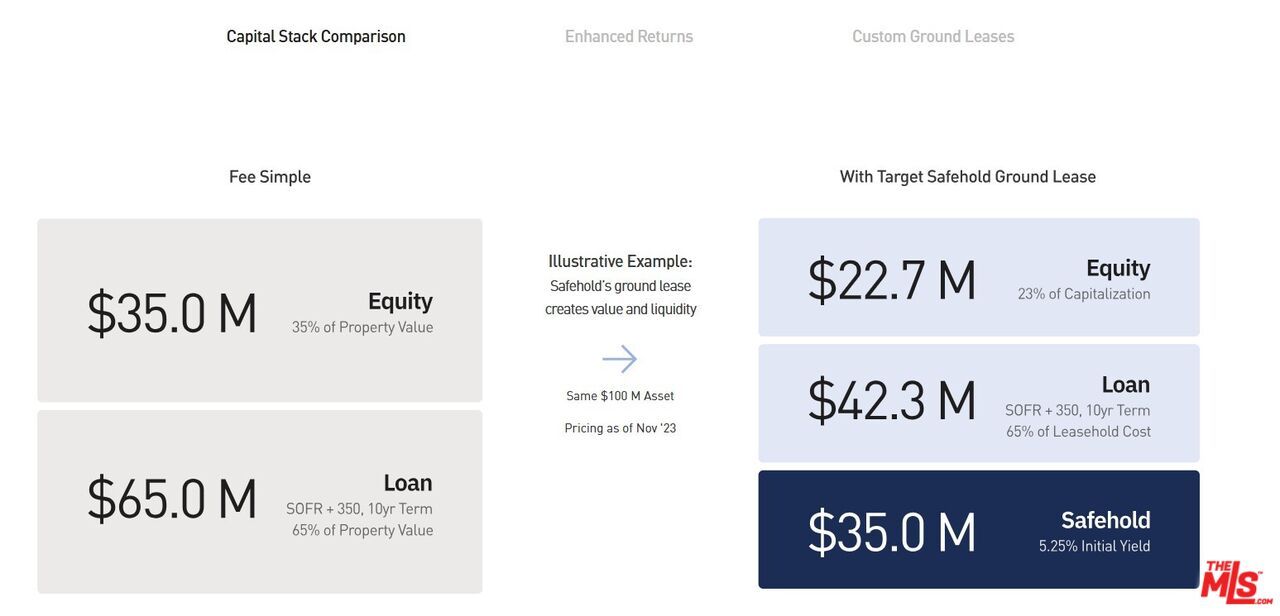Image resolution: width=1280 pixels, height=616 pixels.
Task: Click the 23% of Capitalization label
Action: [1084, 294]
